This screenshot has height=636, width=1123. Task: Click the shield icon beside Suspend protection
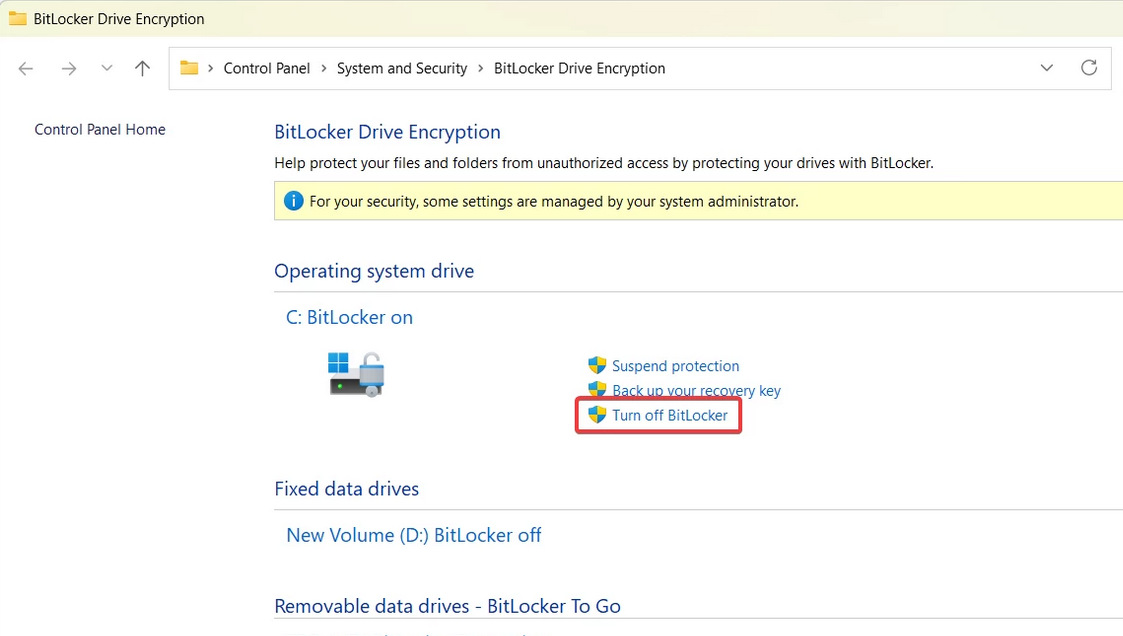597,366
